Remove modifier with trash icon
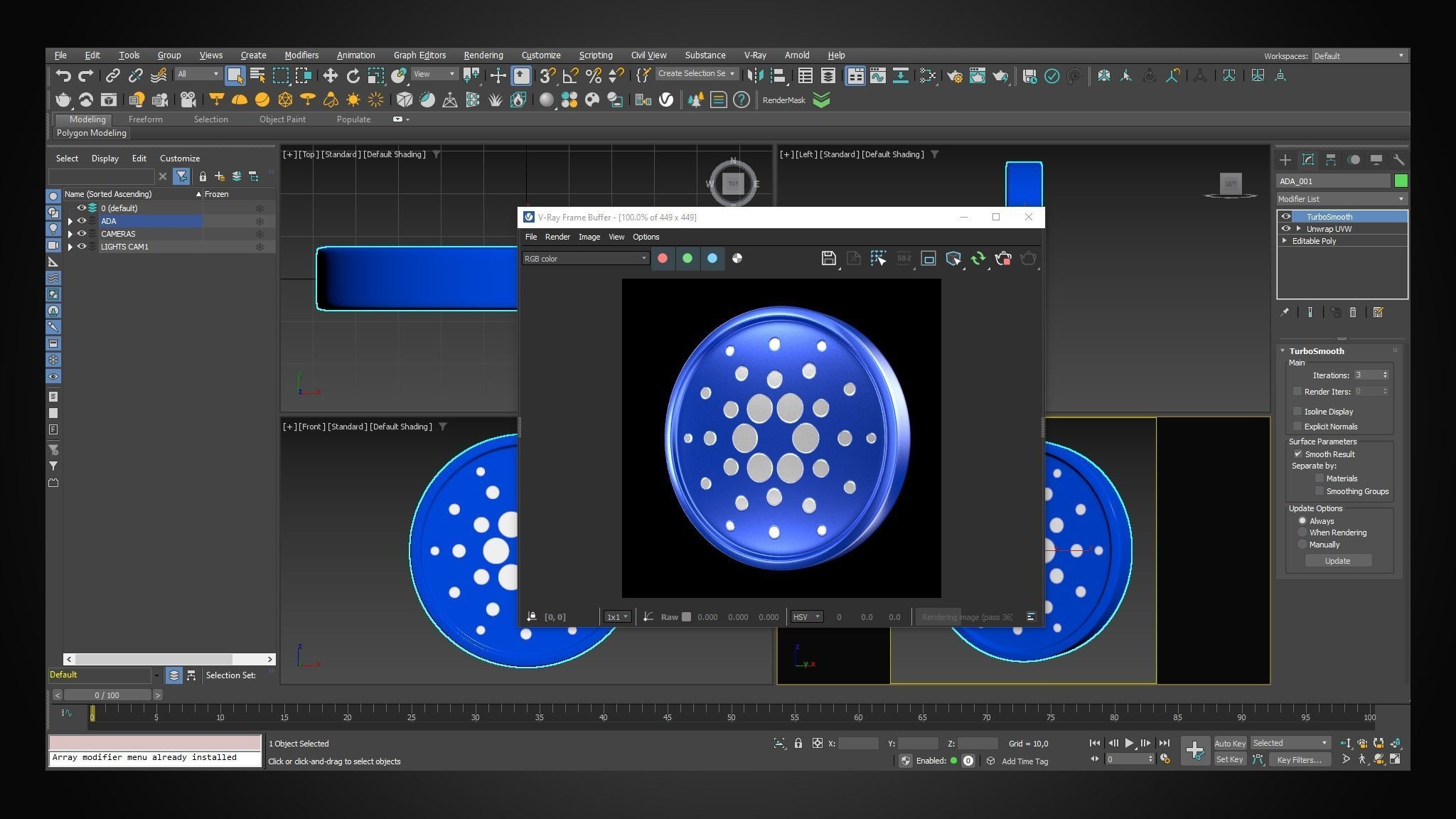Screen dimensions: 1456x819 (x=1353, y=313)
